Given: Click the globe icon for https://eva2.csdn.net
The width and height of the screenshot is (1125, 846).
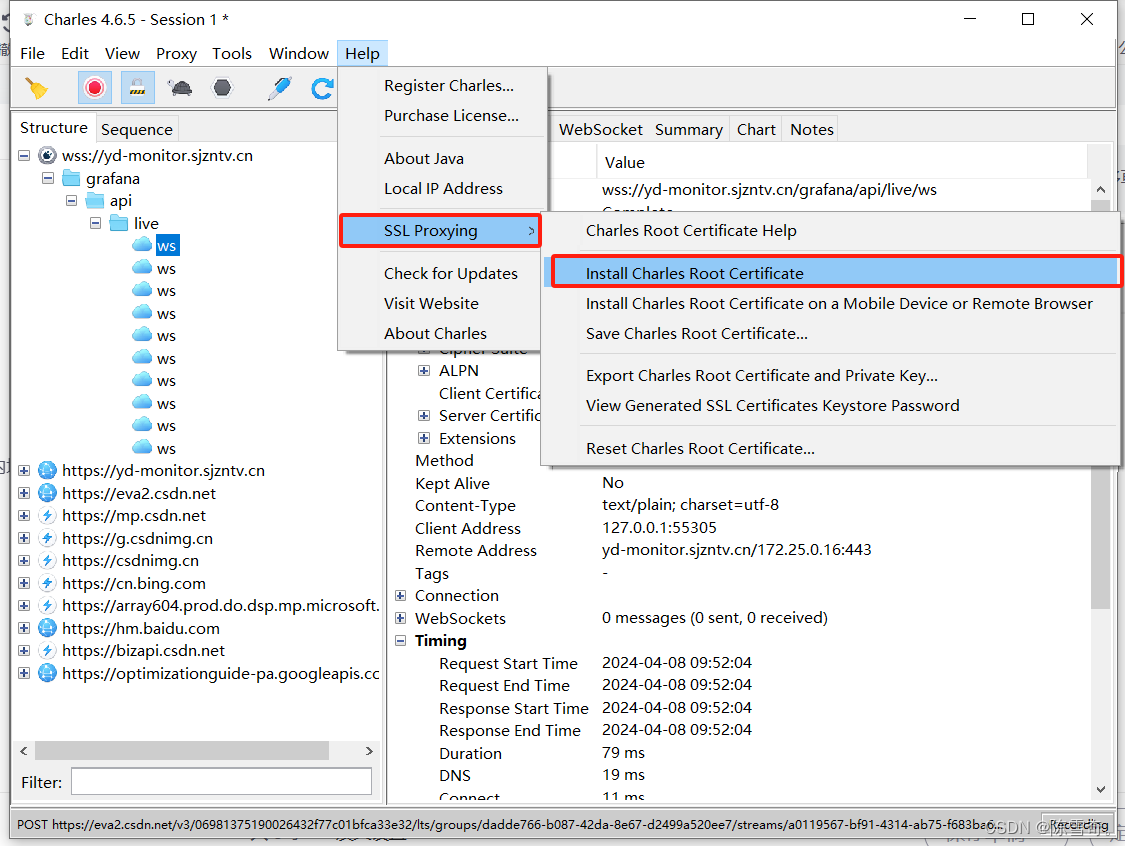Looking at the screenshot, I should 47,493.
